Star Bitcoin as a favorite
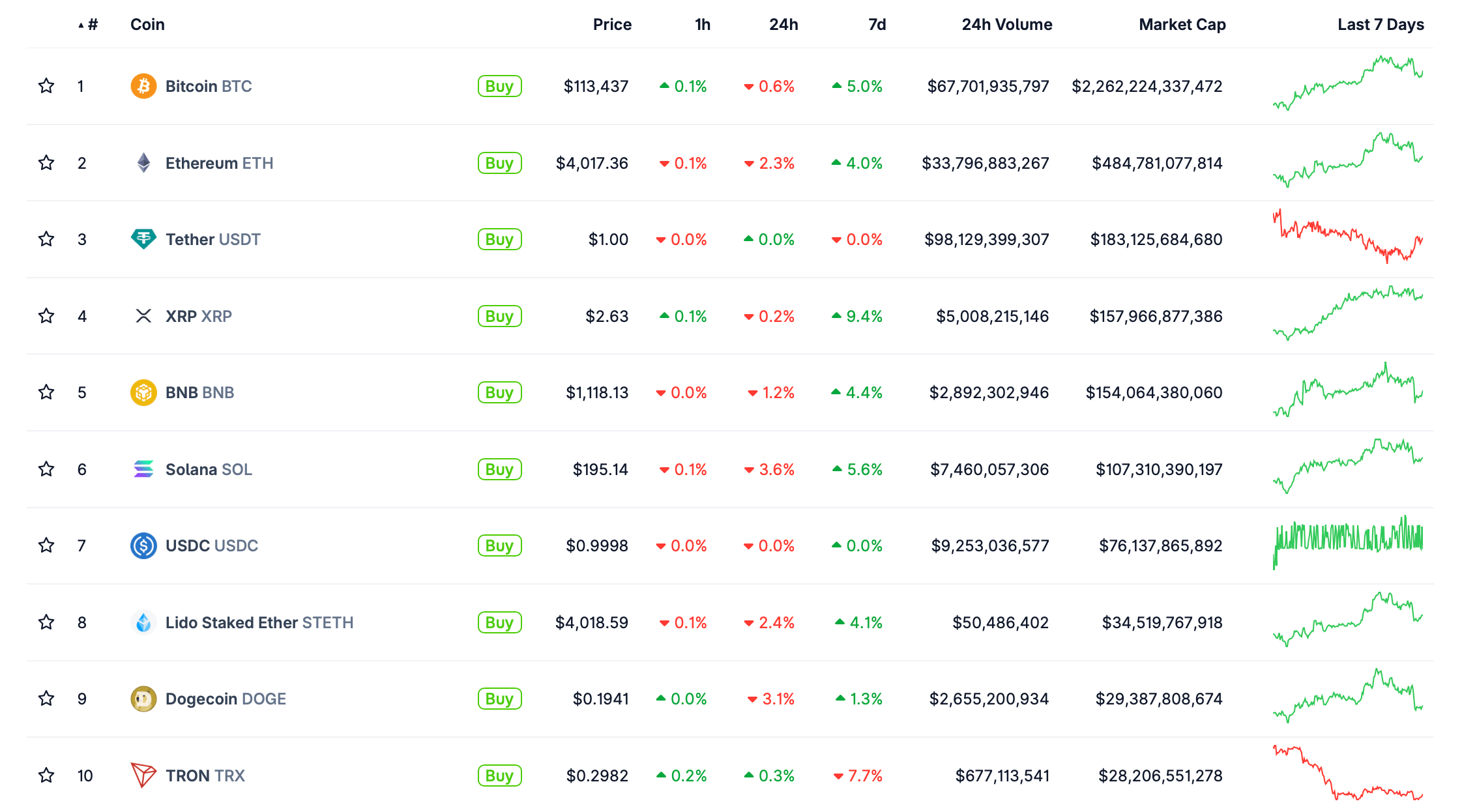 tap(46, 86)
